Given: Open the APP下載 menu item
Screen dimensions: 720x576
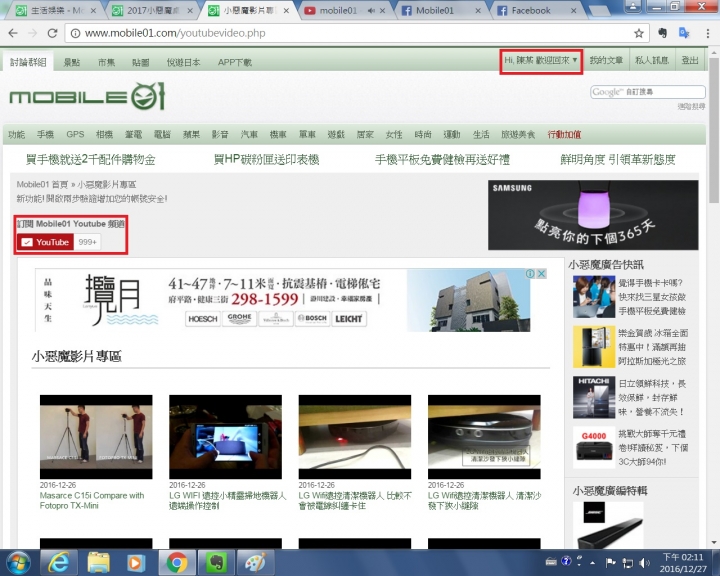Looking at the screenshot, I should [235, 62].
